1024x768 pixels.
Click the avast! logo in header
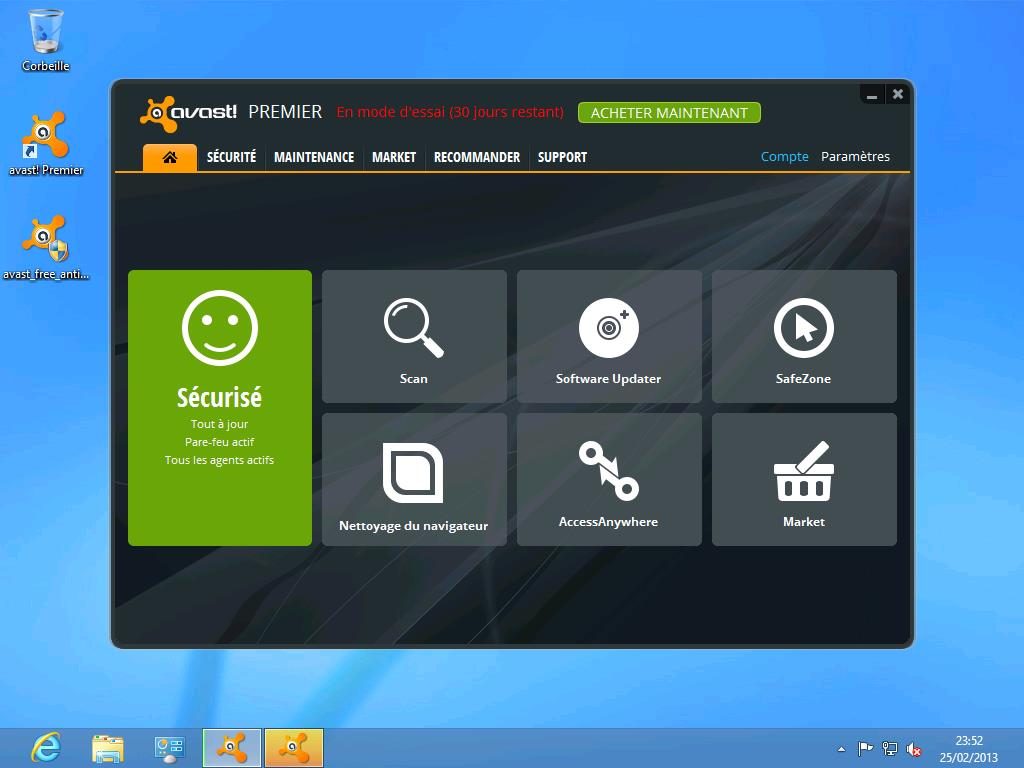coord(188,113)
